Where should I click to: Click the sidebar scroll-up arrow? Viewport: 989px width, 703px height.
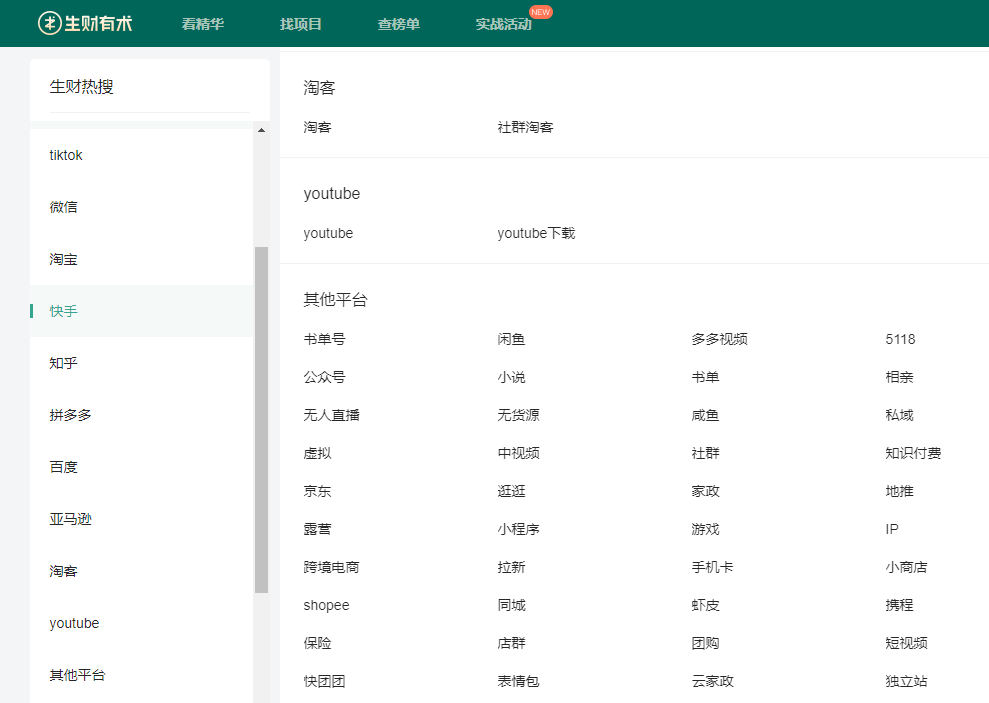(x=261, y=130)
